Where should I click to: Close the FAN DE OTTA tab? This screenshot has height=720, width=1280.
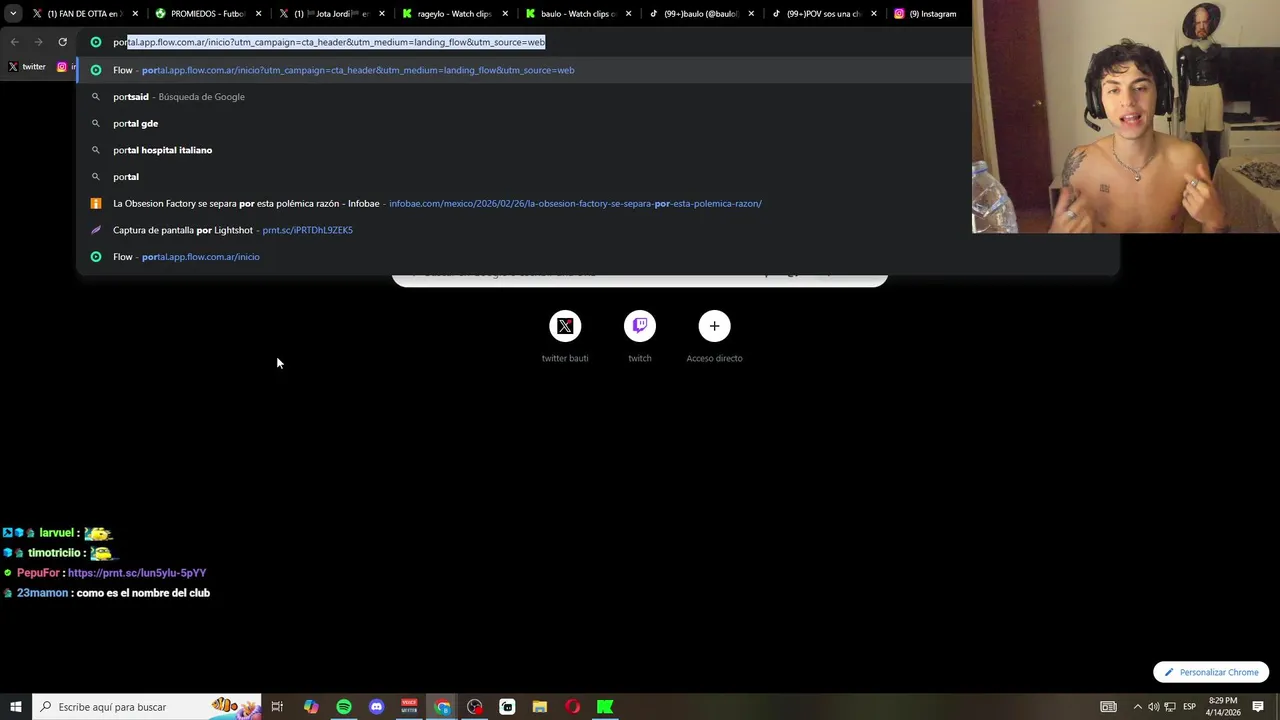click(135, 14)
